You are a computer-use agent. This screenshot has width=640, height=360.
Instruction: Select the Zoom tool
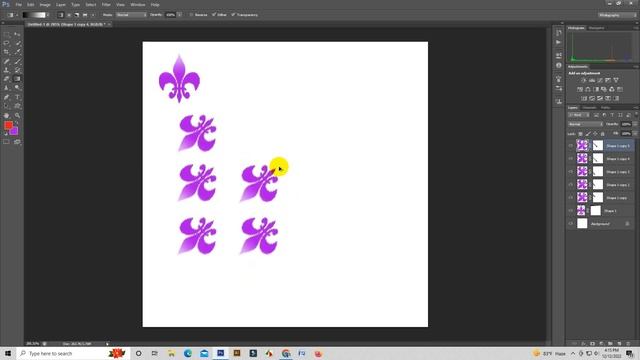click(x=17, y=116)
